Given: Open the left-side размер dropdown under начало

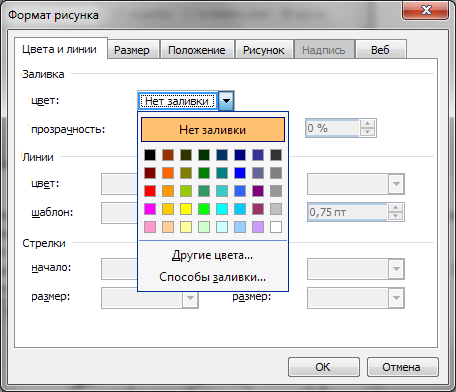Looking at the screenshot, I should point(190,298).
